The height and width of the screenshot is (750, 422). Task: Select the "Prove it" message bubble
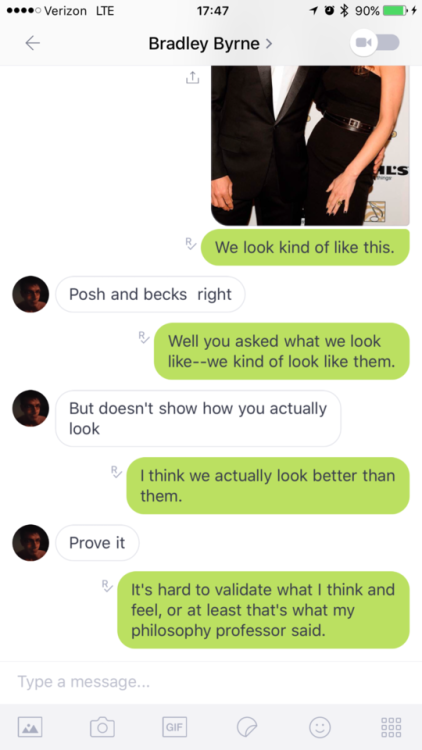coord(98,542)
